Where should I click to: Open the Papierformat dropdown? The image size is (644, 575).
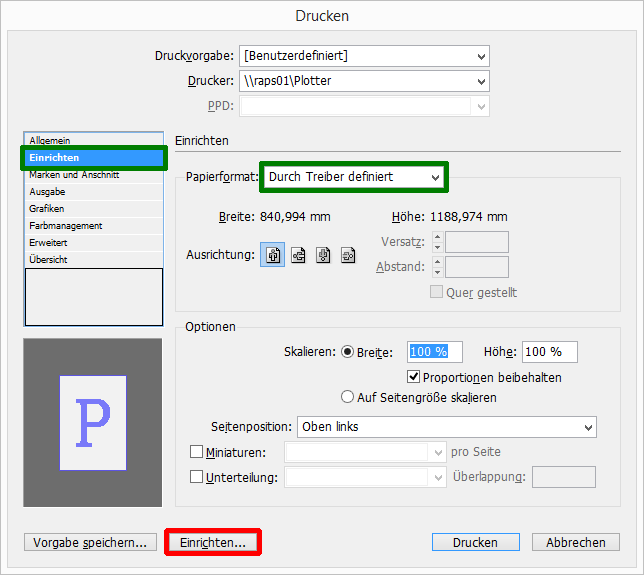pyautogui.click(x=354, y=177)
